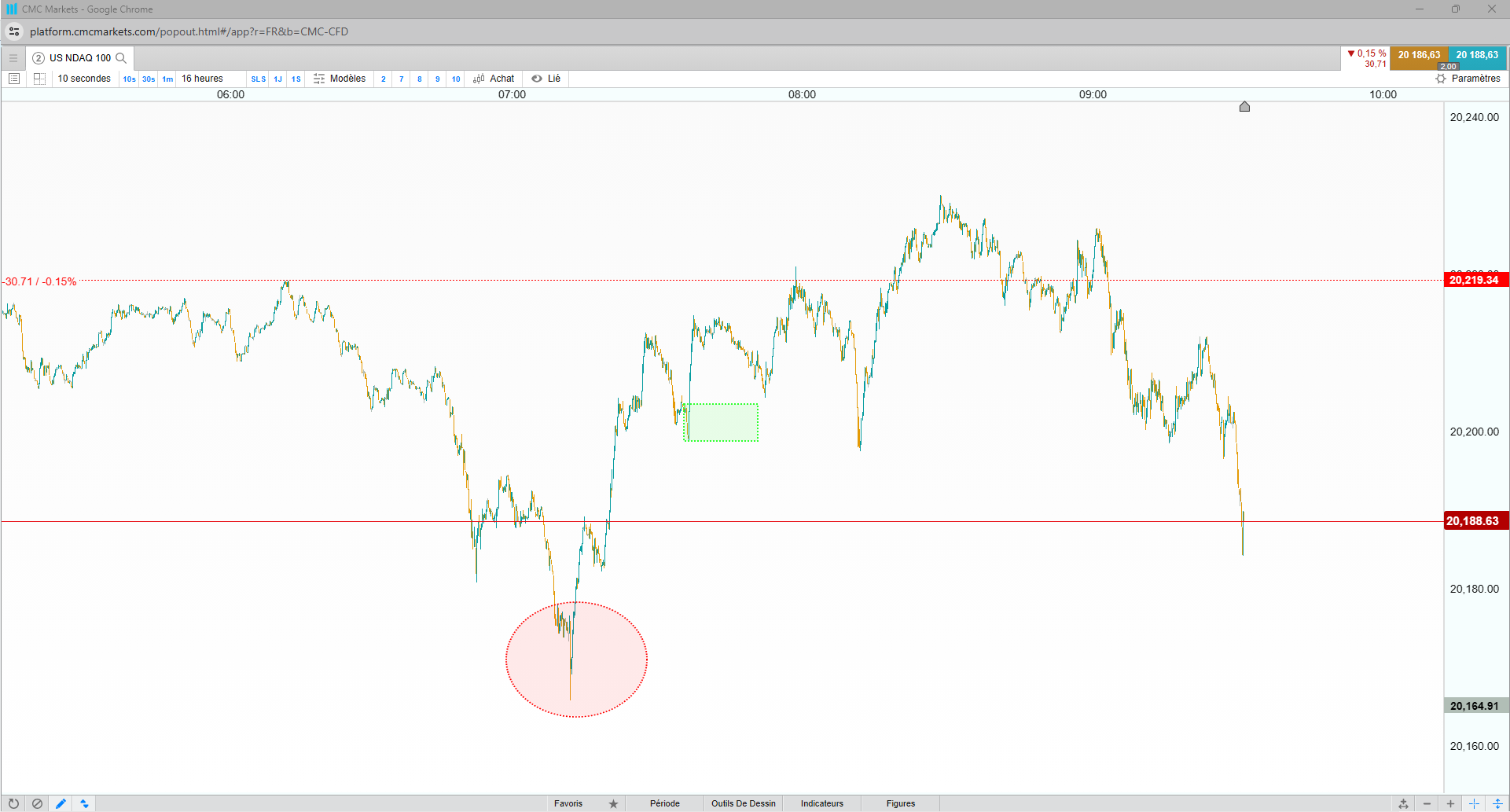Open the hamburger menu next to chart tab
The width and height of the screenshot is (1510, 812).
point(13,58)
